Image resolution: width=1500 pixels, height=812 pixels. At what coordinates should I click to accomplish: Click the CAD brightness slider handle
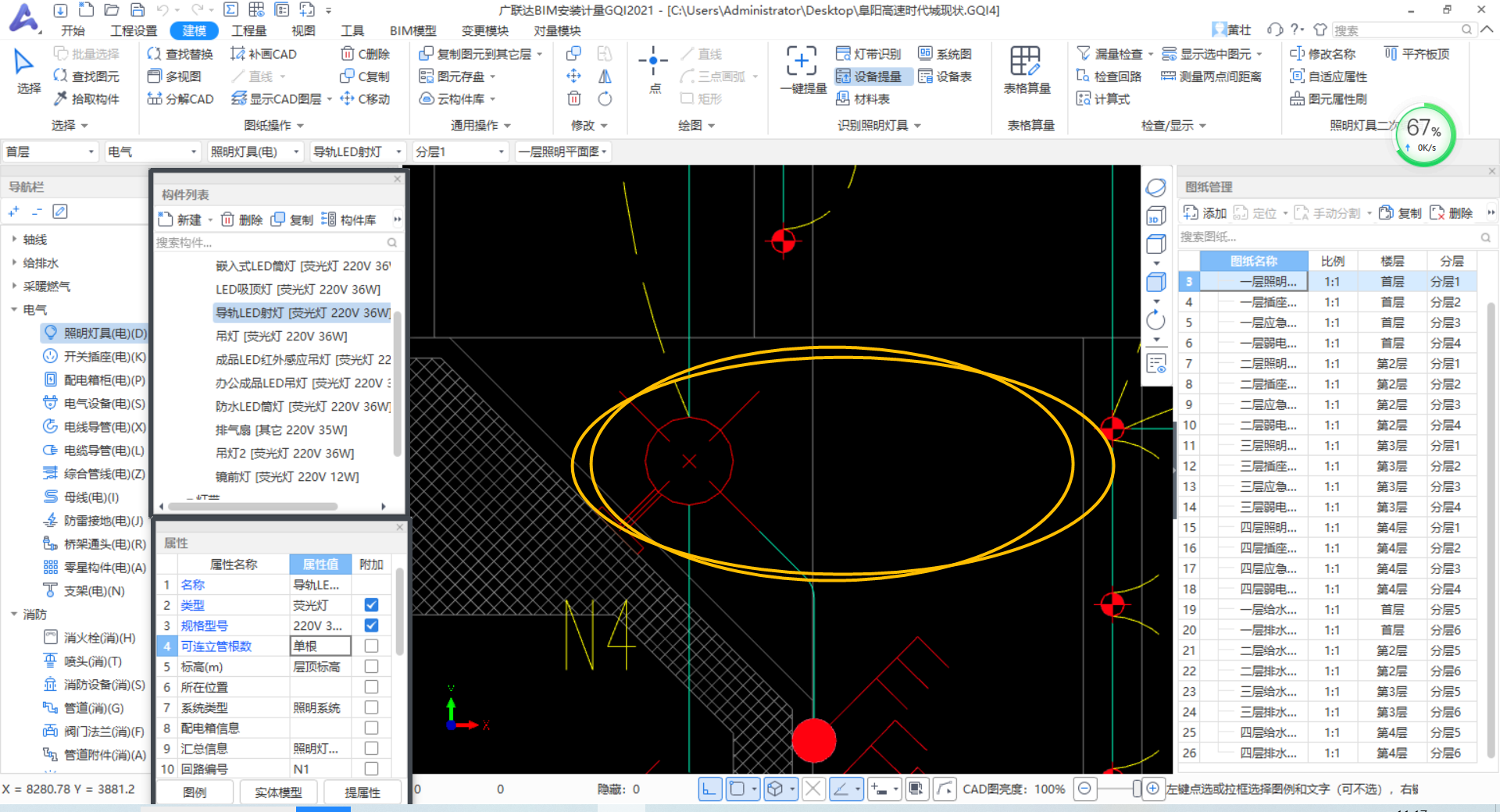click(1137, 789)
